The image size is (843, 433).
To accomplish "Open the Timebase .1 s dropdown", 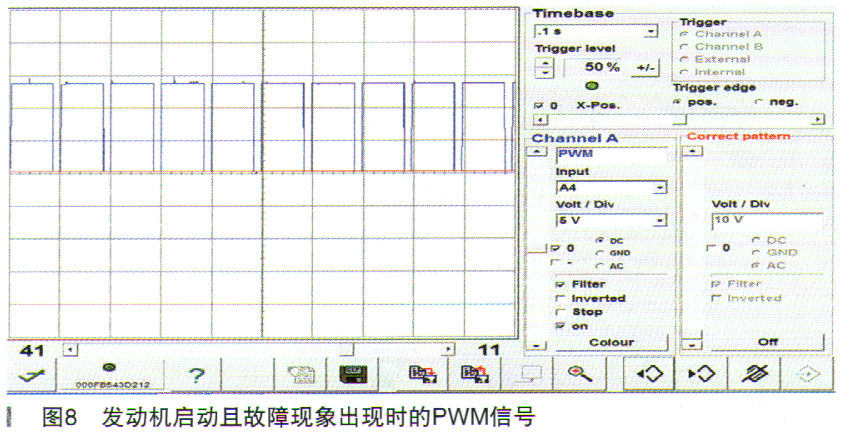I will (x=651, y=32).
